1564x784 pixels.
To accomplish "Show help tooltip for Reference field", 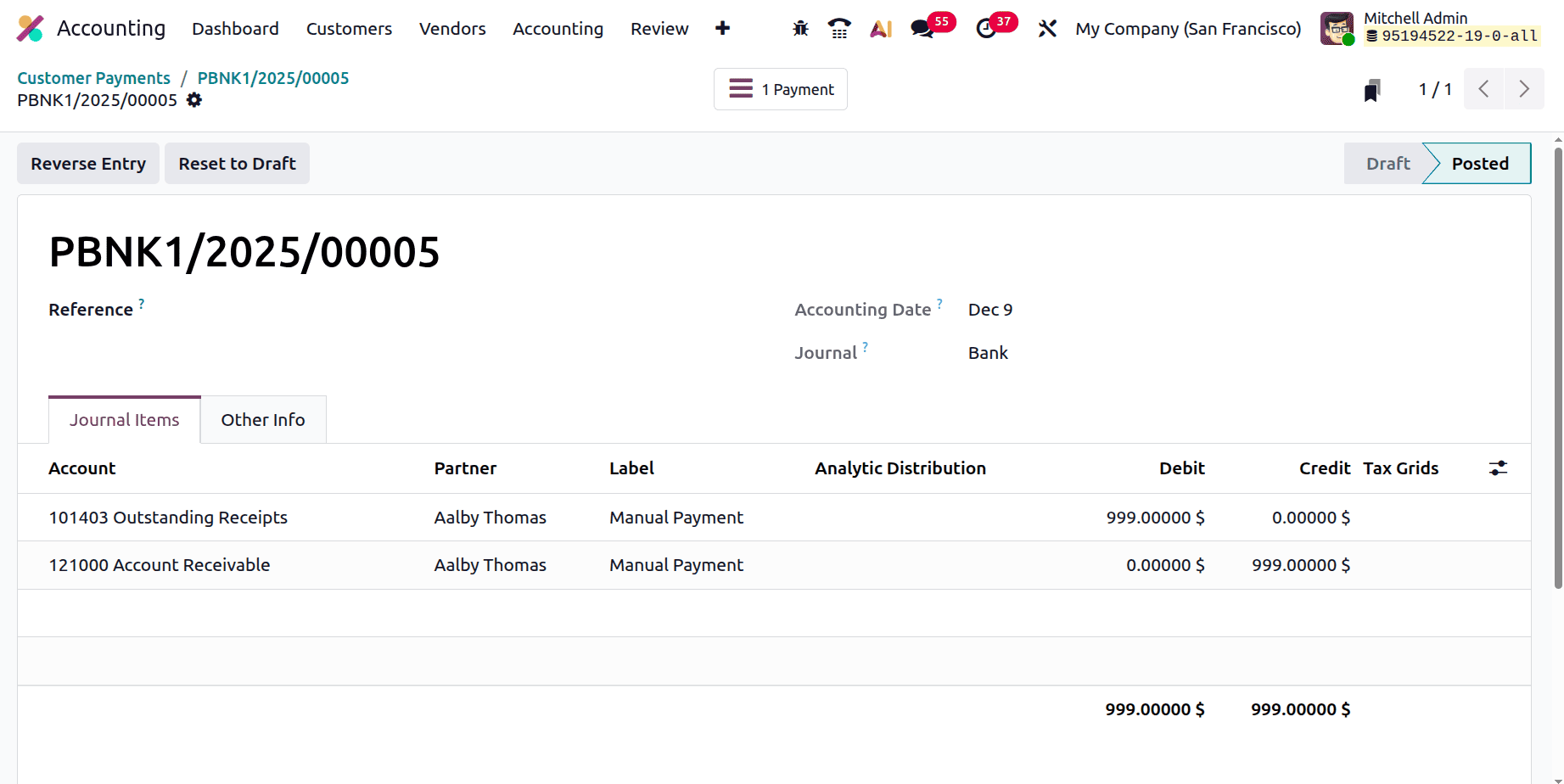I will click(x=142, y=303).
